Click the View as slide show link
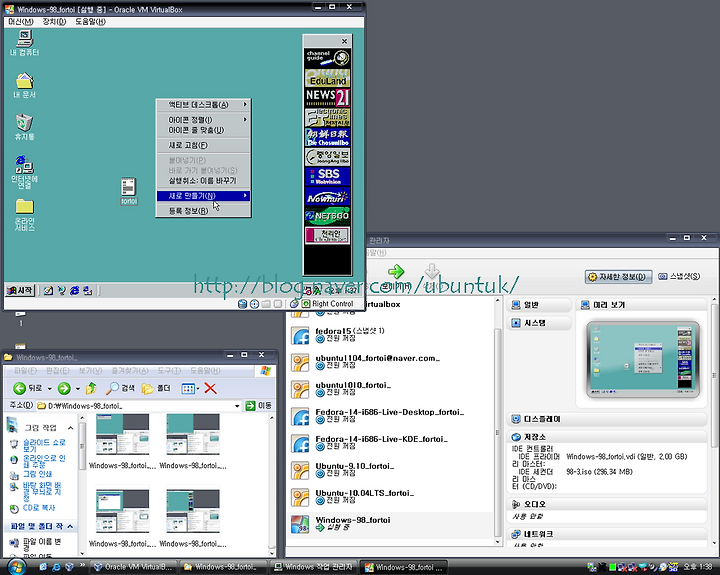Screen dimensions: 720x575 pyautogui.click(x=44, y=445)
